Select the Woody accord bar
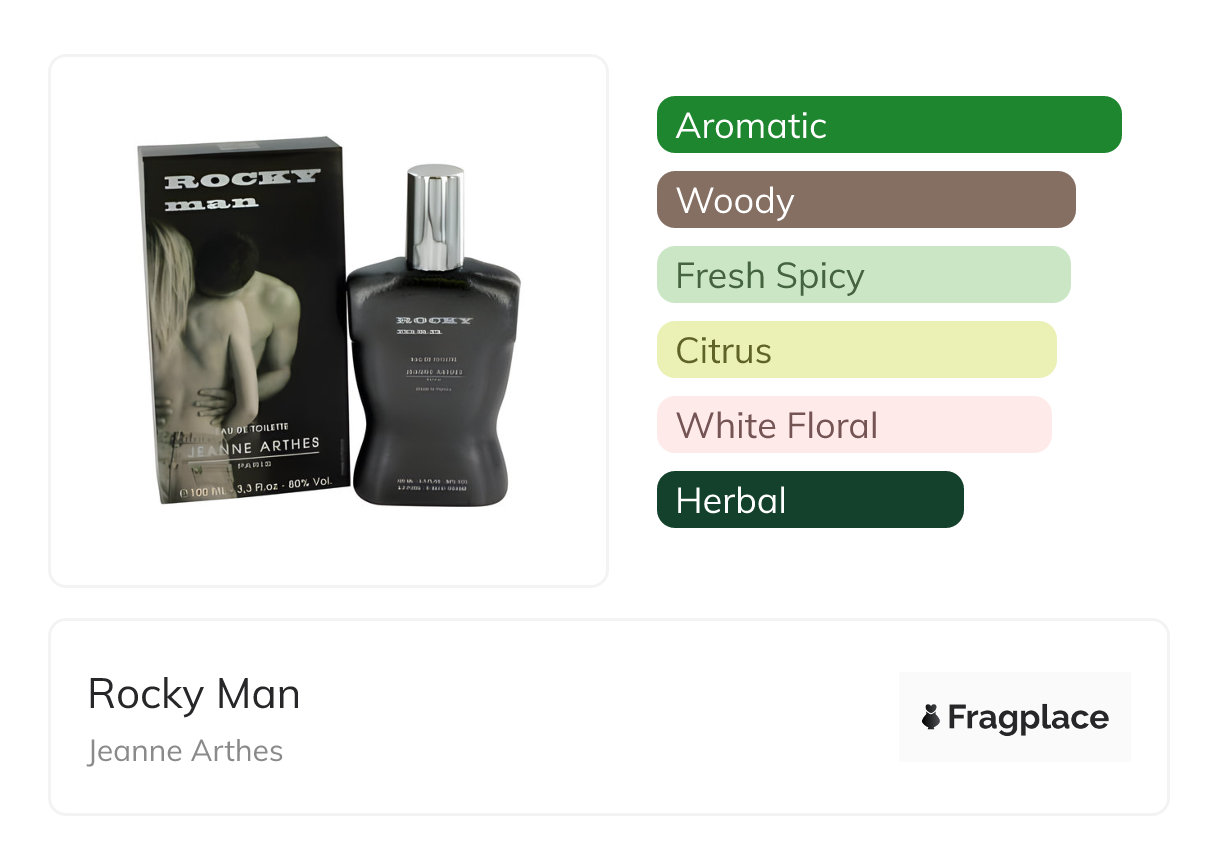Viewport: 1218px width, 864px height. pos(866,200)
